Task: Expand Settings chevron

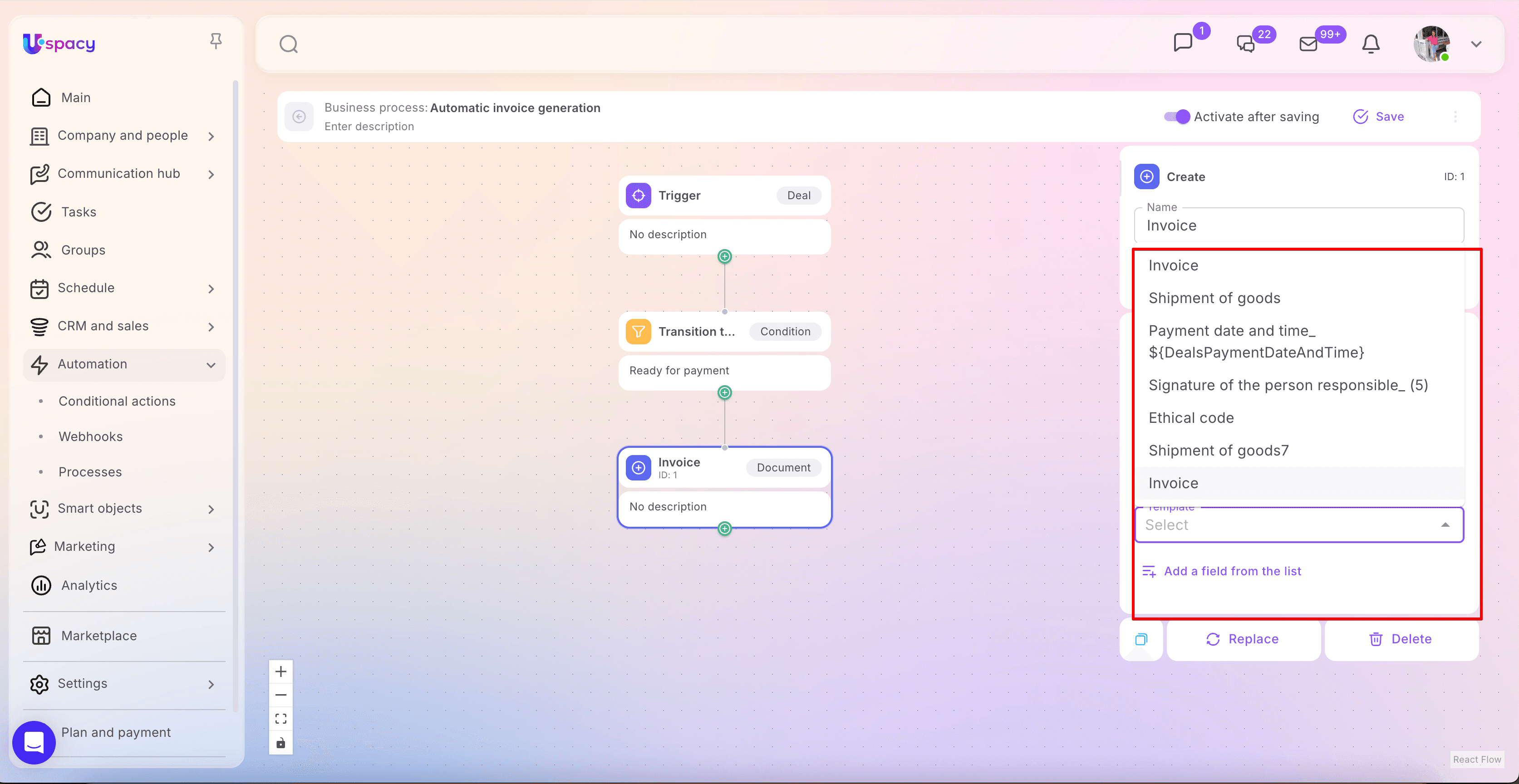Action: (211, 684)
